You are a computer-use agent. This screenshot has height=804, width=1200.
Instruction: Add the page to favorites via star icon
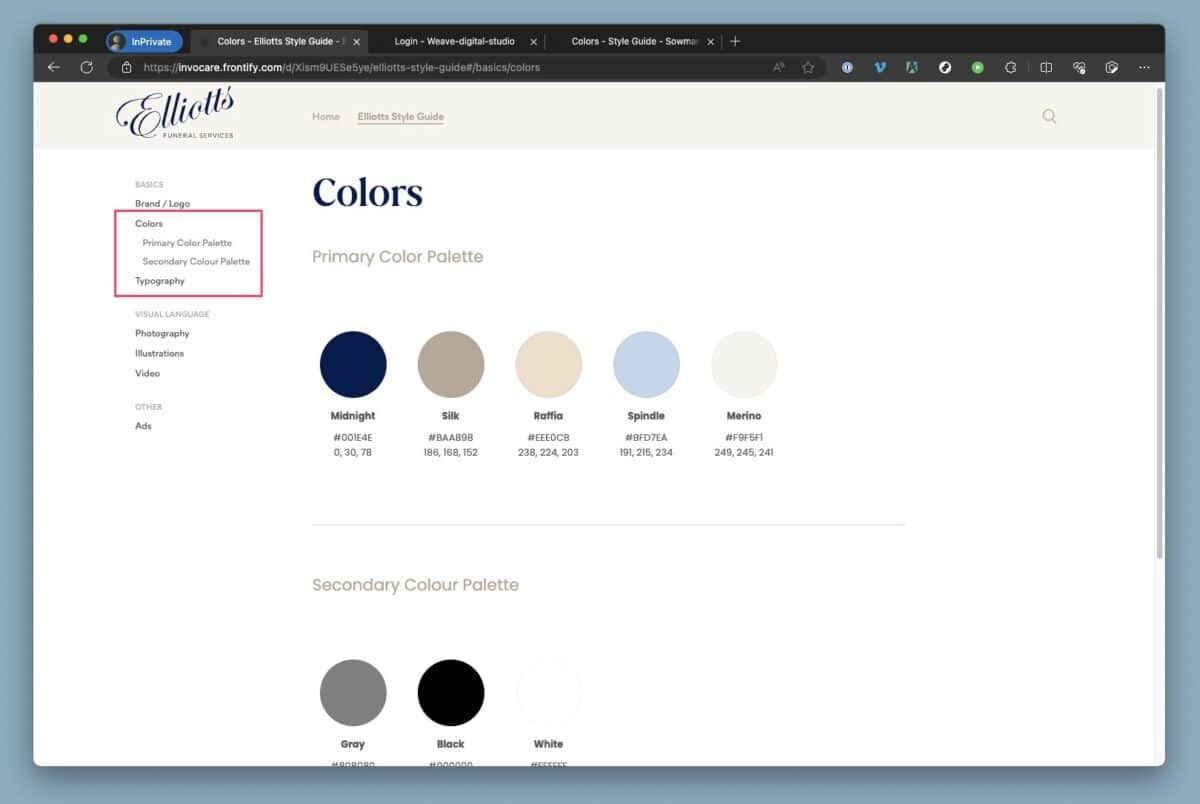(809, 67)
